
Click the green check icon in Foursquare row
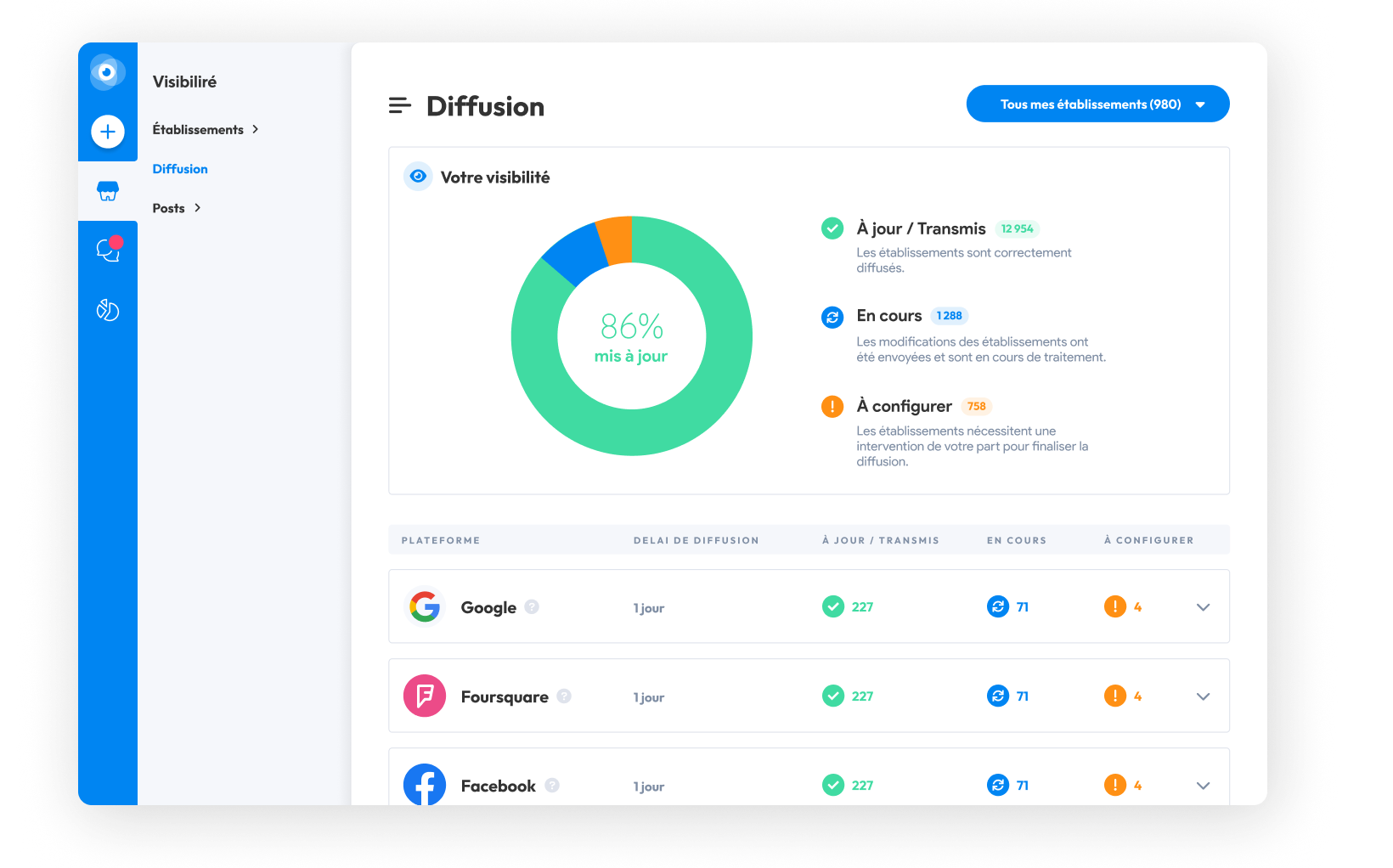tap(833, 696)
